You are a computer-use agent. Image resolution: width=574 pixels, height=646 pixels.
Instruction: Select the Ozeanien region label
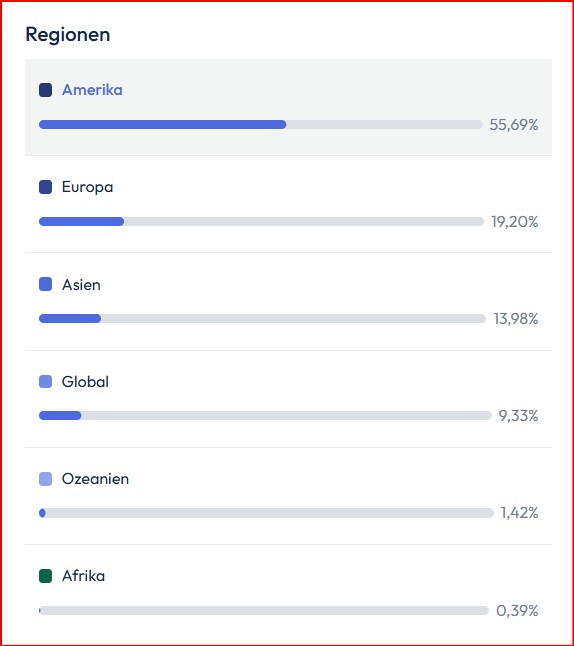(95, 479)
